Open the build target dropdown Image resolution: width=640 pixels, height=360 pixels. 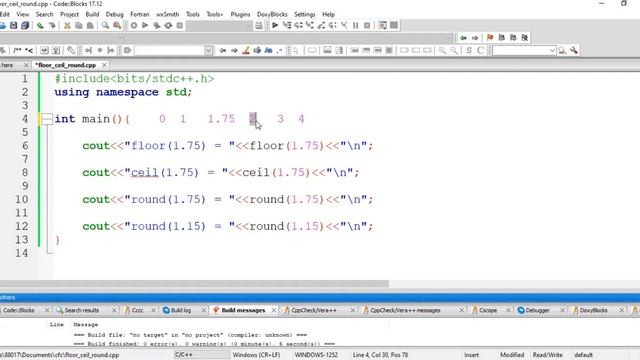tap(220, 25)
